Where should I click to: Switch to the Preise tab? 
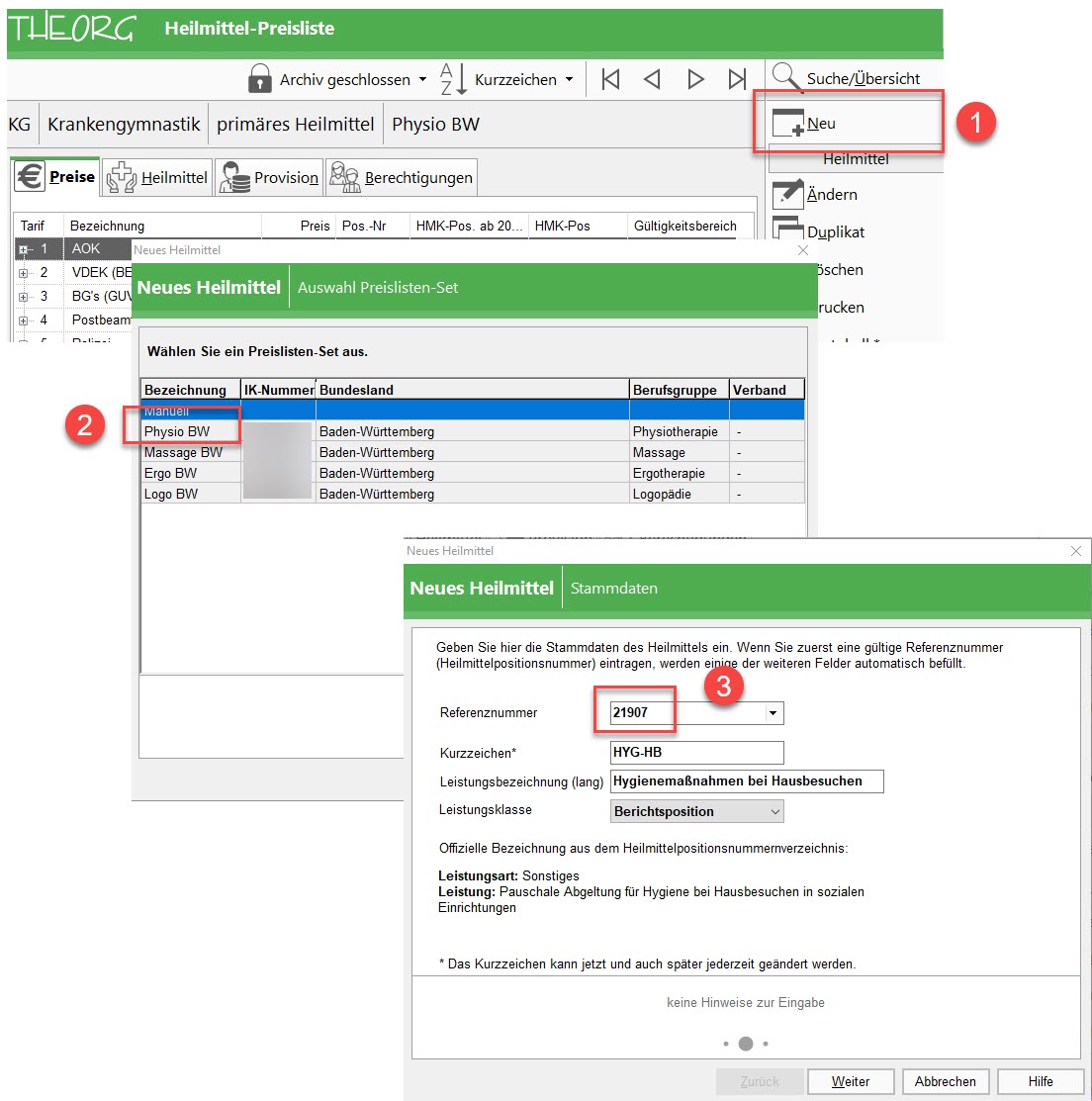pyautogui.click(x=55, y=176)
